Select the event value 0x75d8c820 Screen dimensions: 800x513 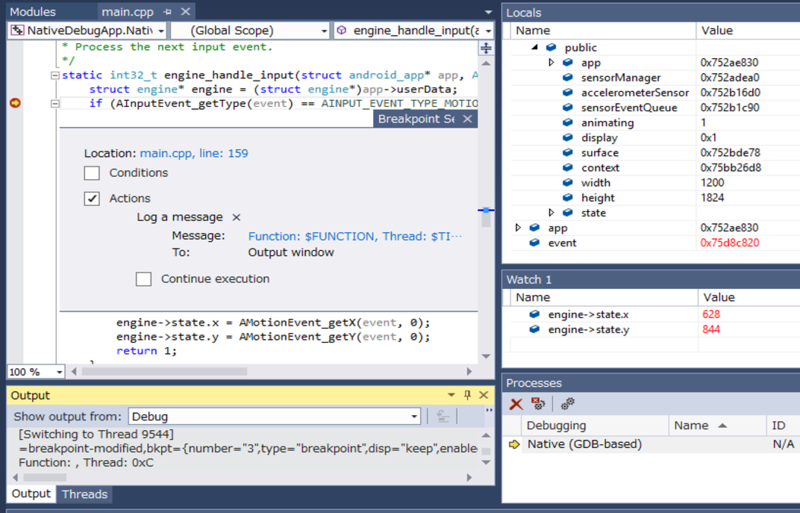(730, 243)
